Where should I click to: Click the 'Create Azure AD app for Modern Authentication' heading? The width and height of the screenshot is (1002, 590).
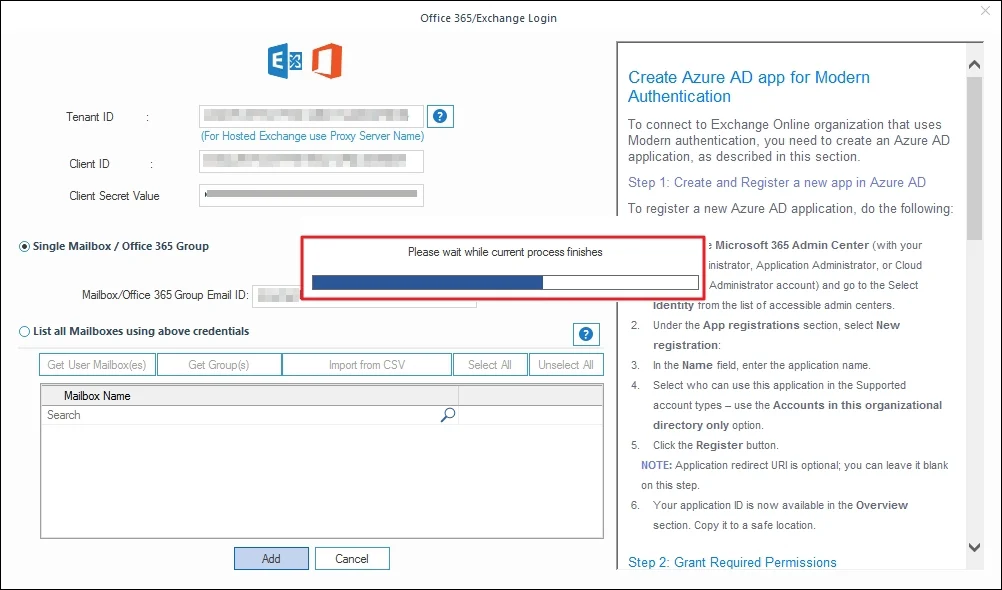[x=749, y=86]
